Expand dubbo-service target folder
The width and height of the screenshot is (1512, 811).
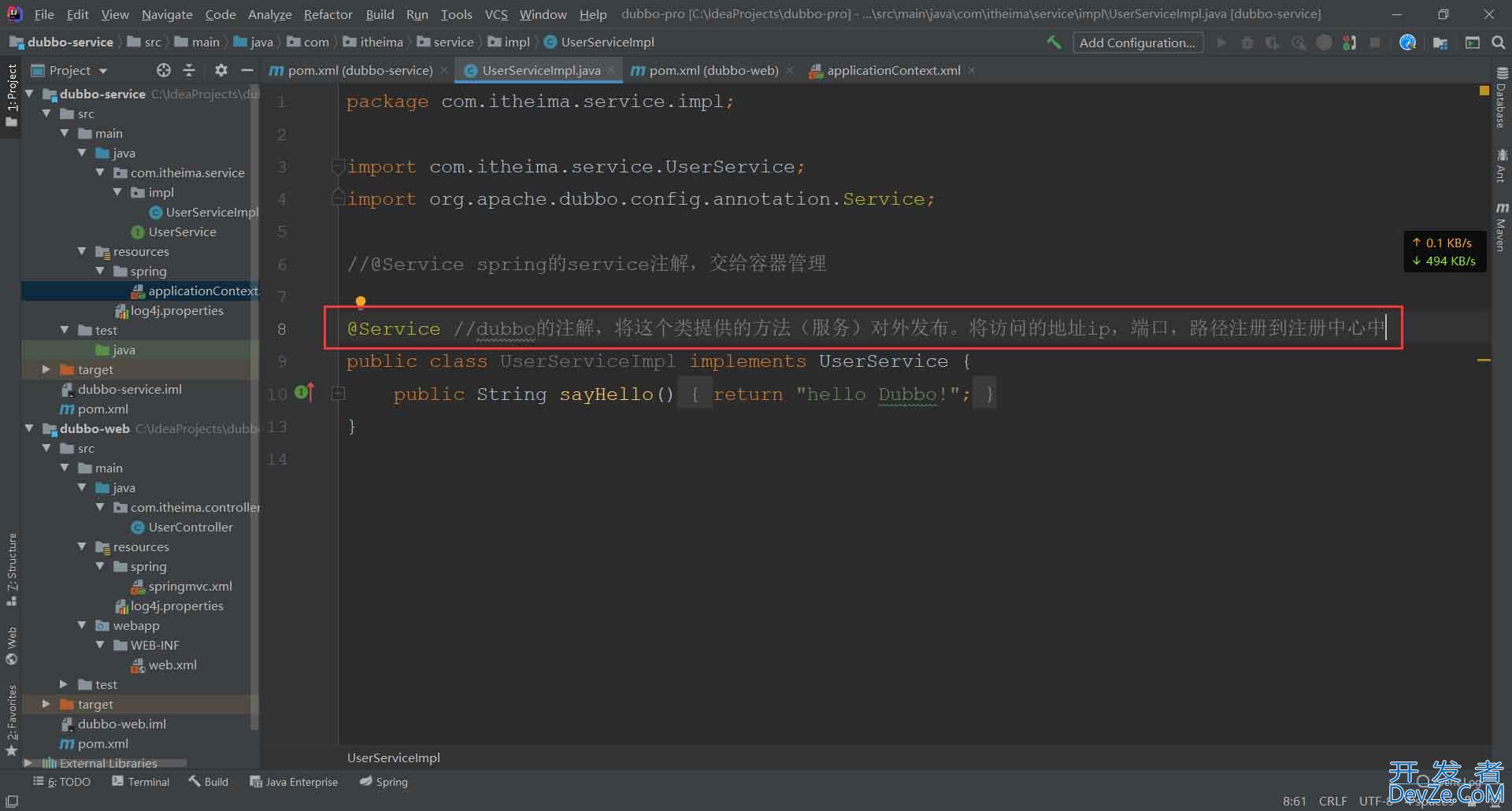pos(46,369)
